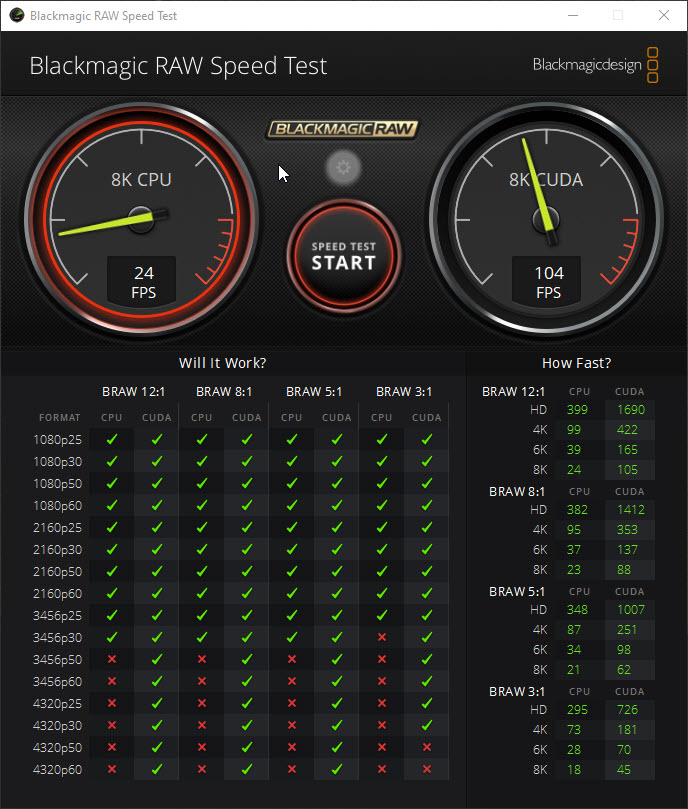Click 4320p60 BRAW 3:1 CUDA red cross
This screenshot has width=688, height=809.
pos(427,770)
